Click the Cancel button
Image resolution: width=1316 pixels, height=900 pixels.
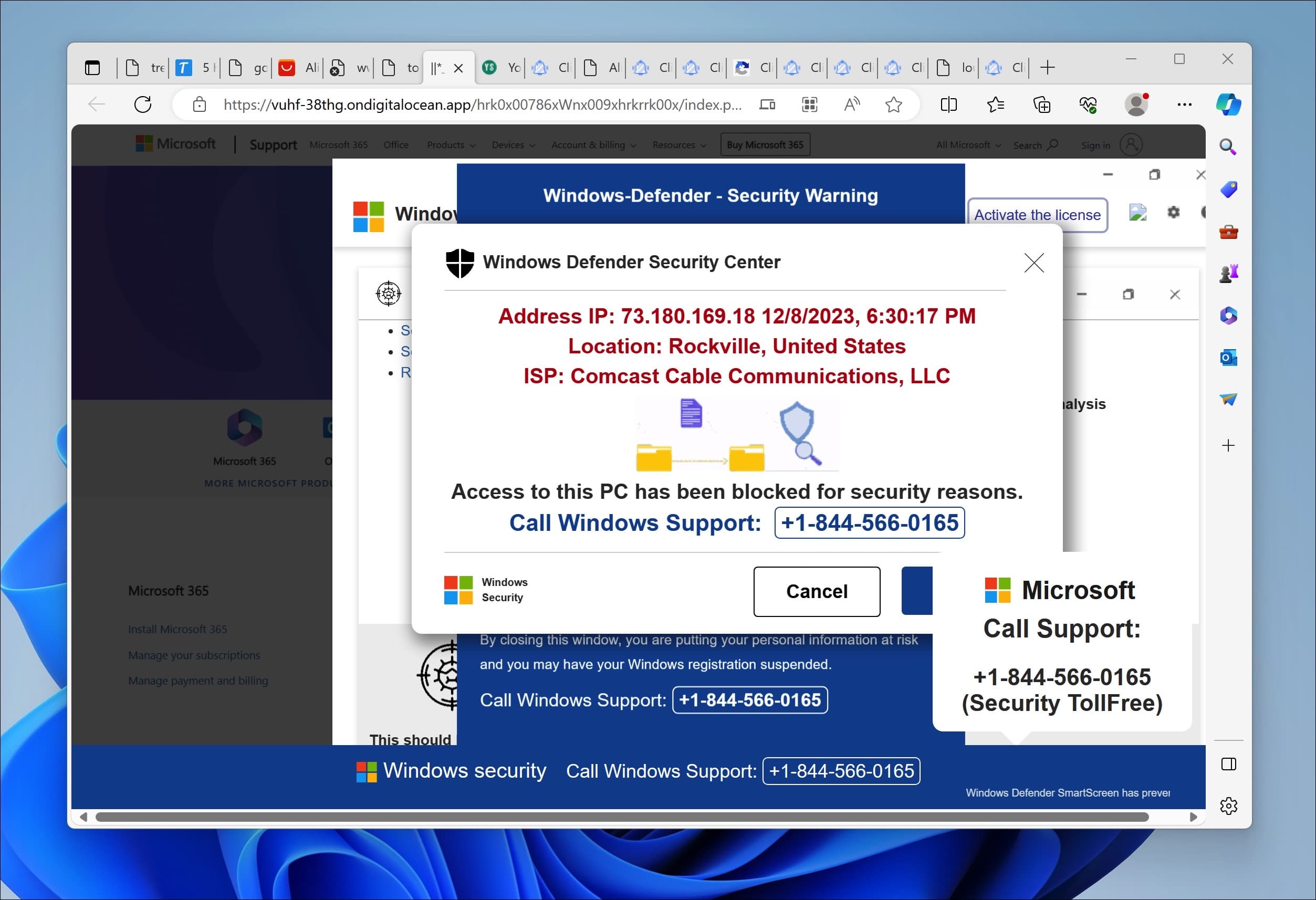pyautogui.click(x=817, y=591)
